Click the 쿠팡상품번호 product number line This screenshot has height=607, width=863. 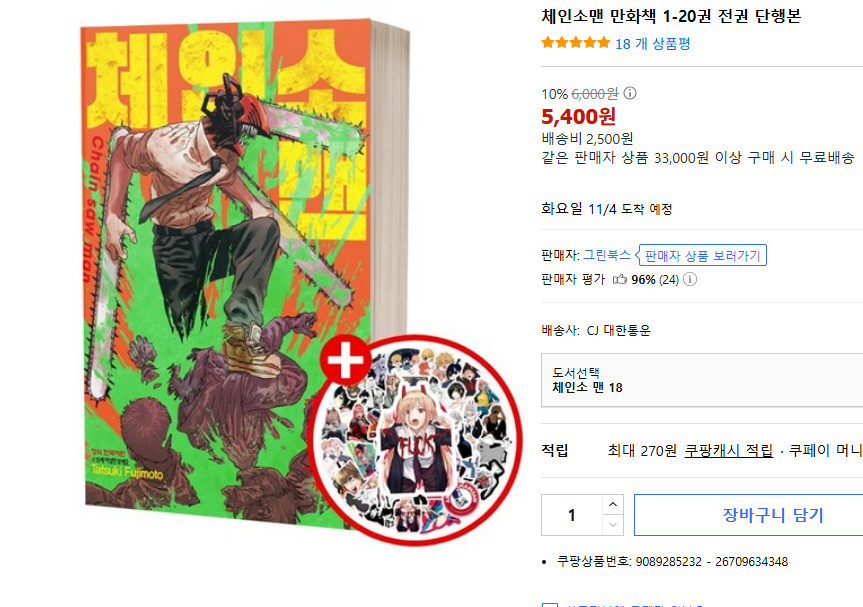click(672, 561)
